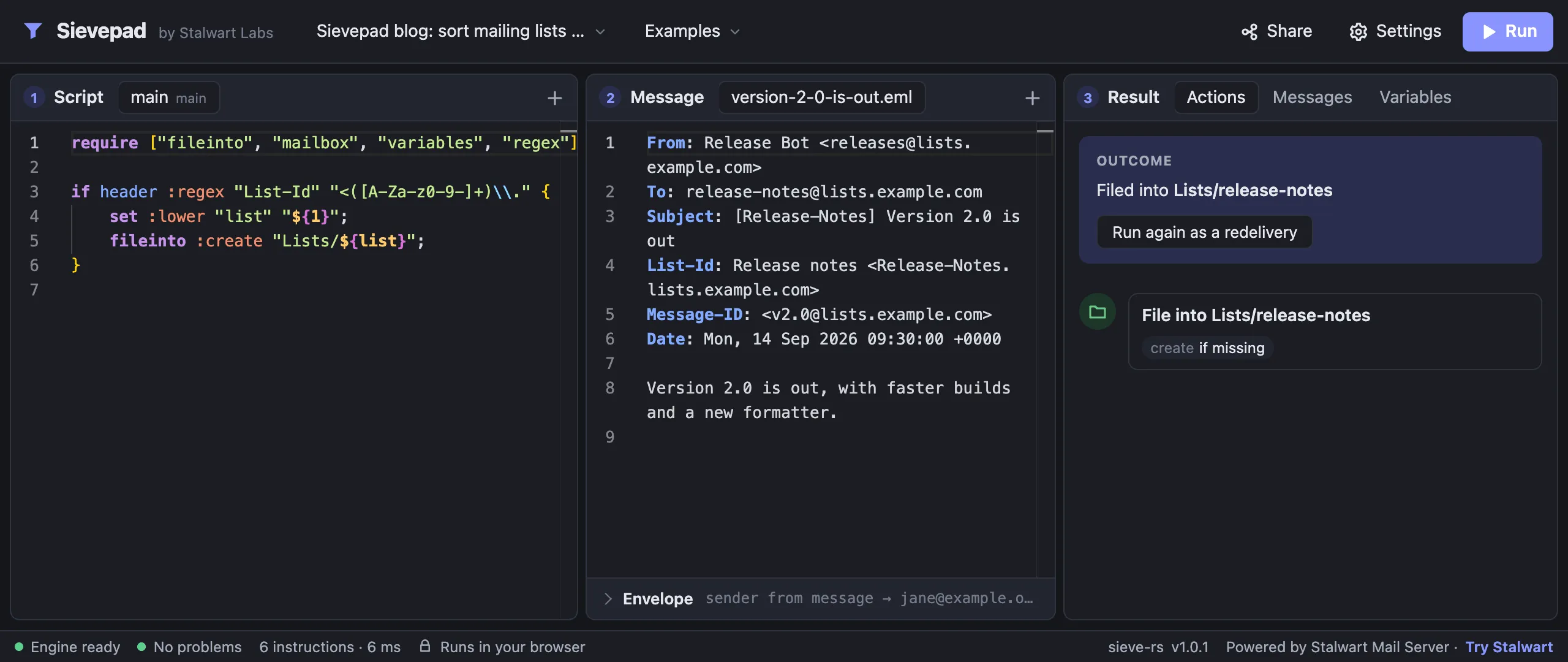The height and width of the screenshot is (662, 1568).
Task: Click the Share button
Action: (x=1276, y=31)
